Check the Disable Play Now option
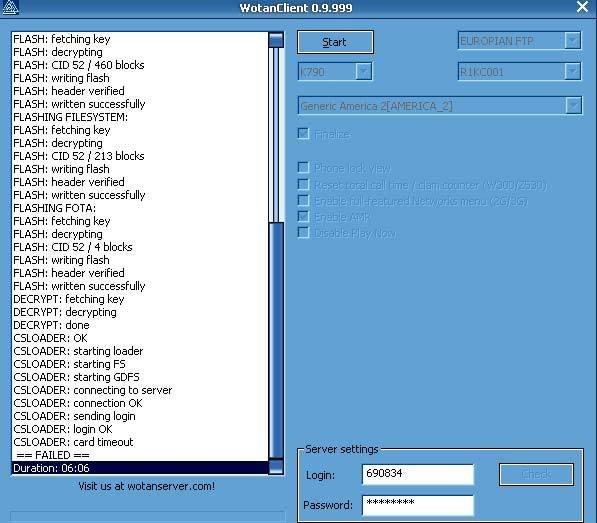 303,232
